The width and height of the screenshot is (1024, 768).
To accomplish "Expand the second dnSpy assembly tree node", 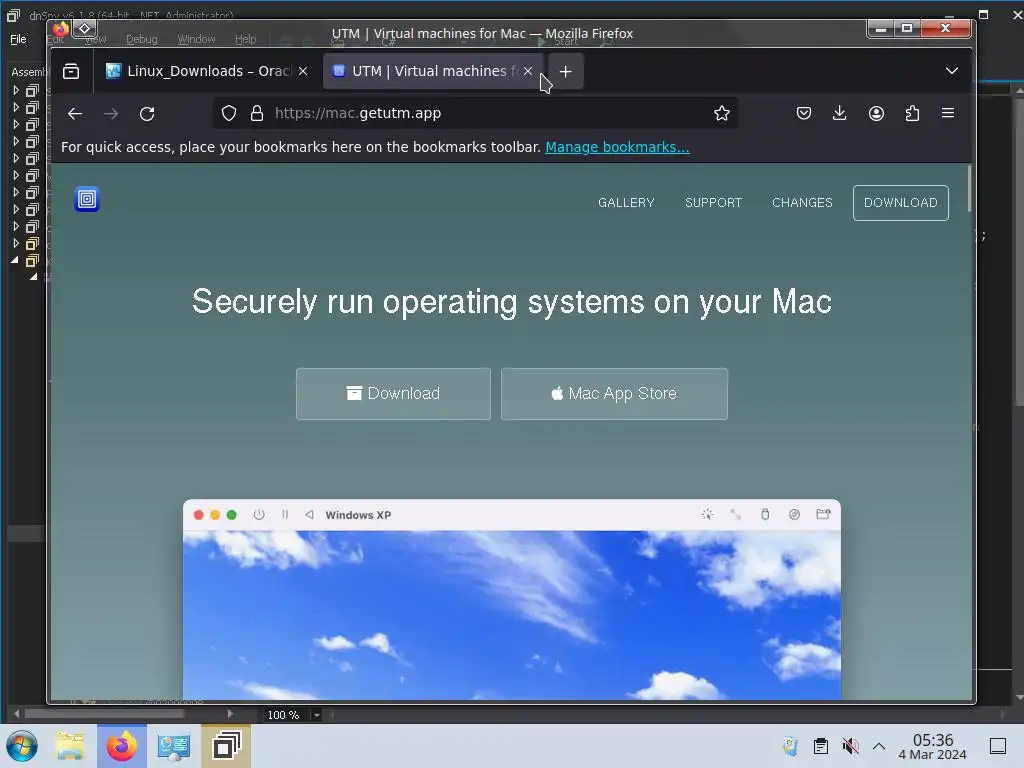I will 16,107.
